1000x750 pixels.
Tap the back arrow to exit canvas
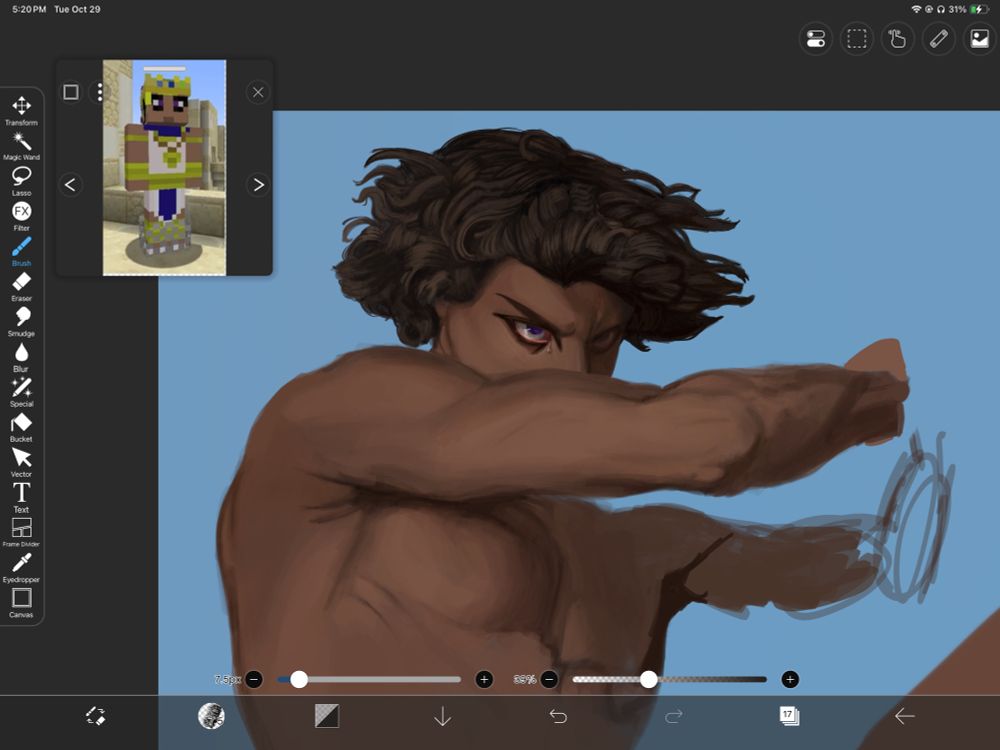pyautogui.click(x=904, y=716)
